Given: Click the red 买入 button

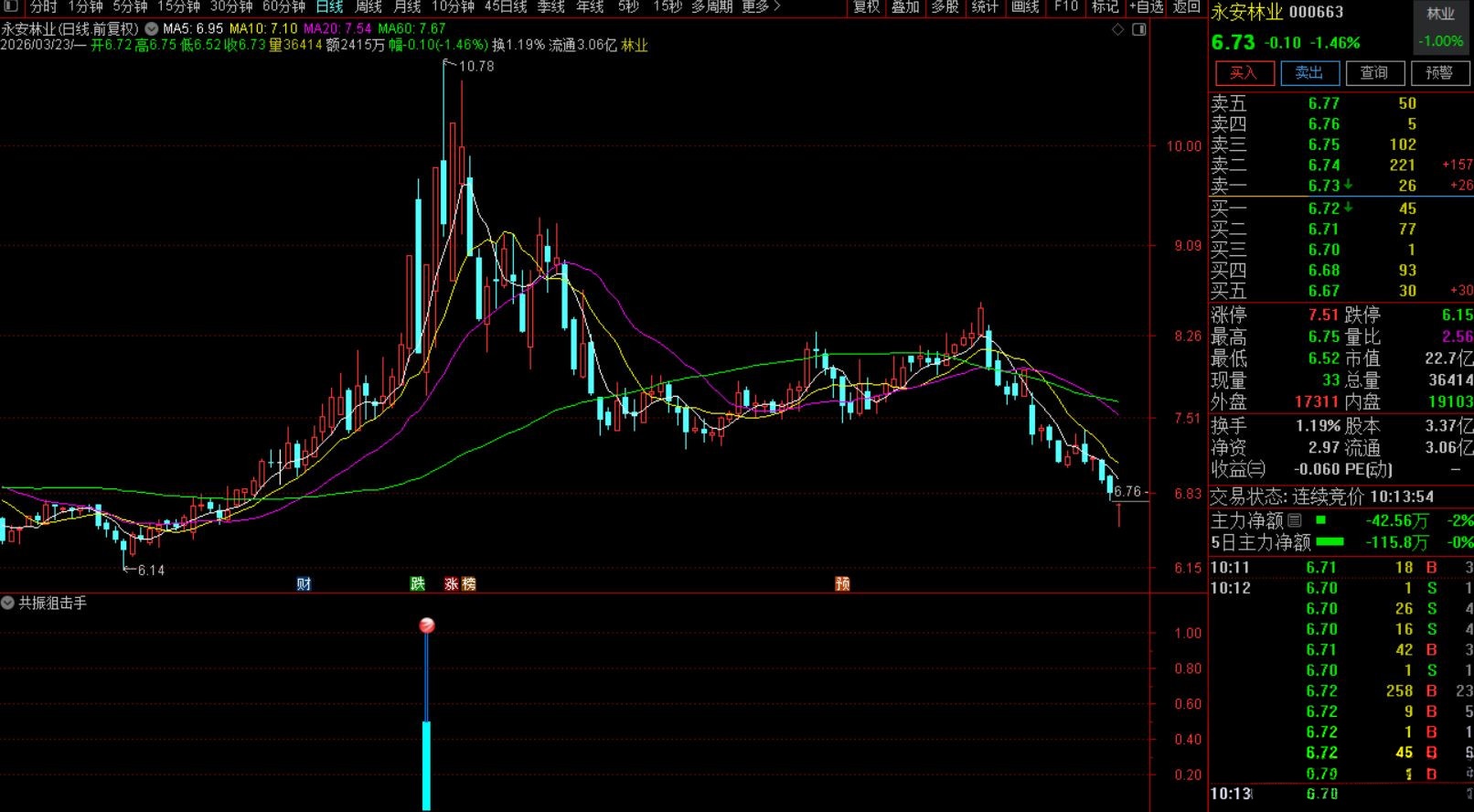Looking at the screenshot, I should (1244, 73).
